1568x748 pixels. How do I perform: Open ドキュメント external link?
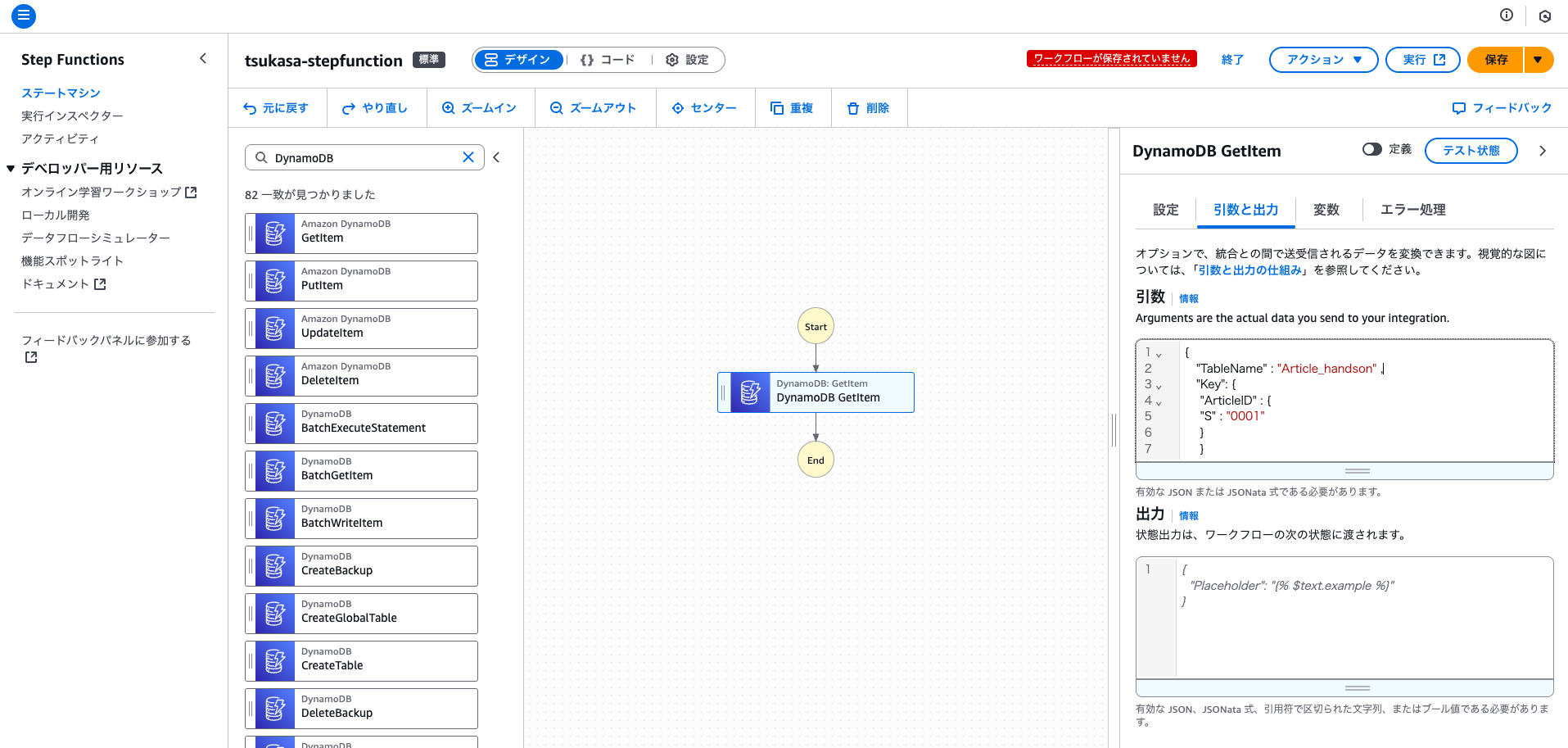(x=64, y=283)
